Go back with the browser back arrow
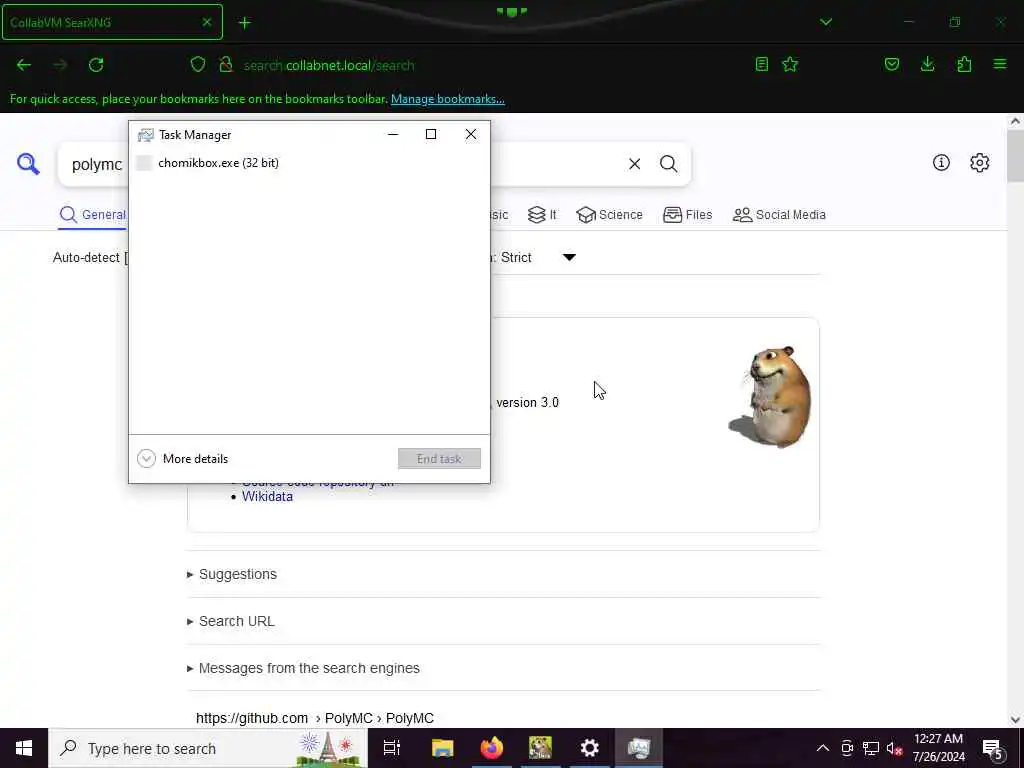 pyautogui.click(x=24, y=65)
